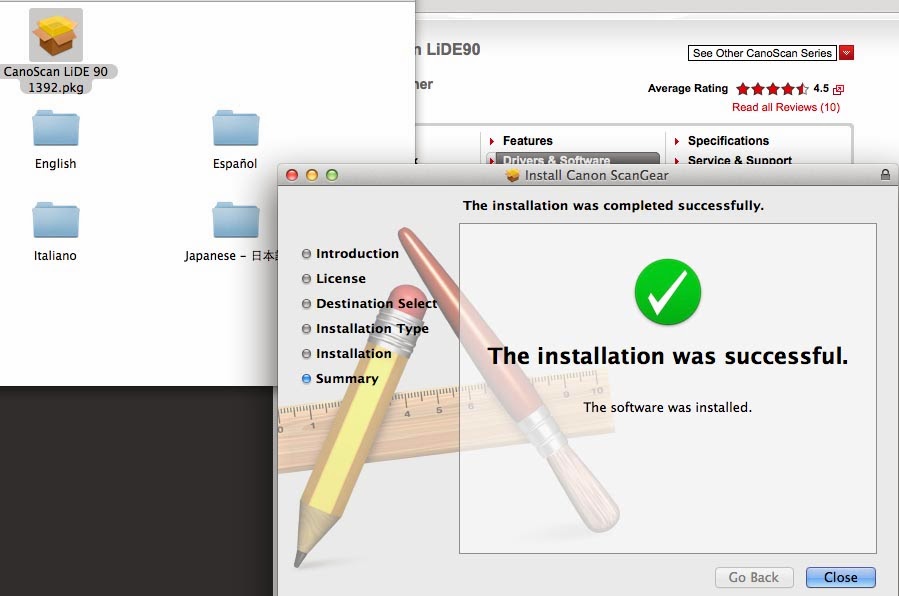Screen dimensions: 899x596
Task: Switch to the Drivers & Software tab
Action: (x=573, y=159)
